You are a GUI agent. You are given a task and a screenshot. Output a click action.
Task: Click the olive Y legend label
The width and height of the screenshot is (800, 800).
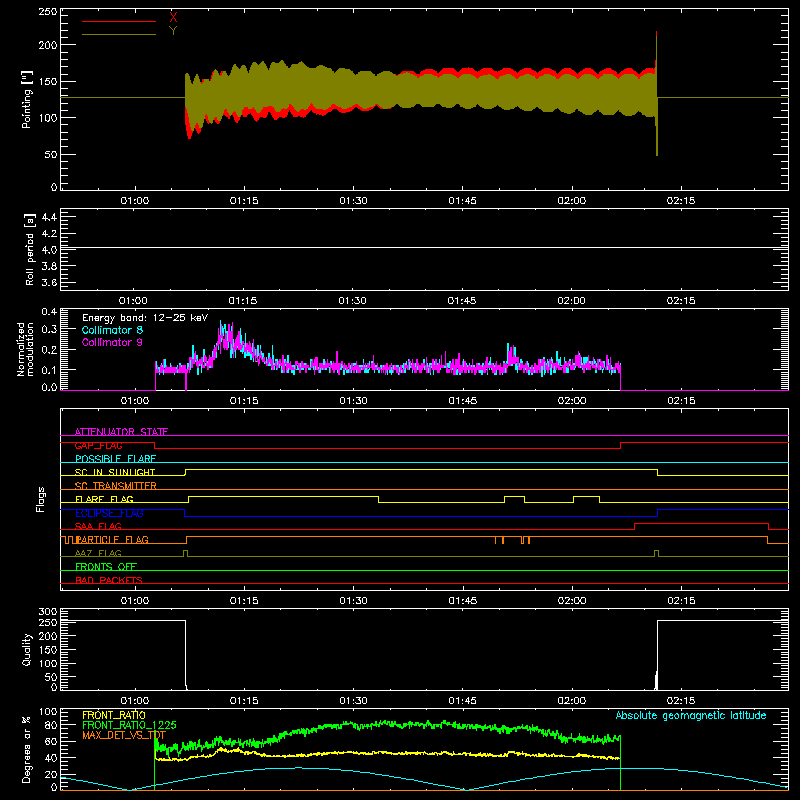173,31
